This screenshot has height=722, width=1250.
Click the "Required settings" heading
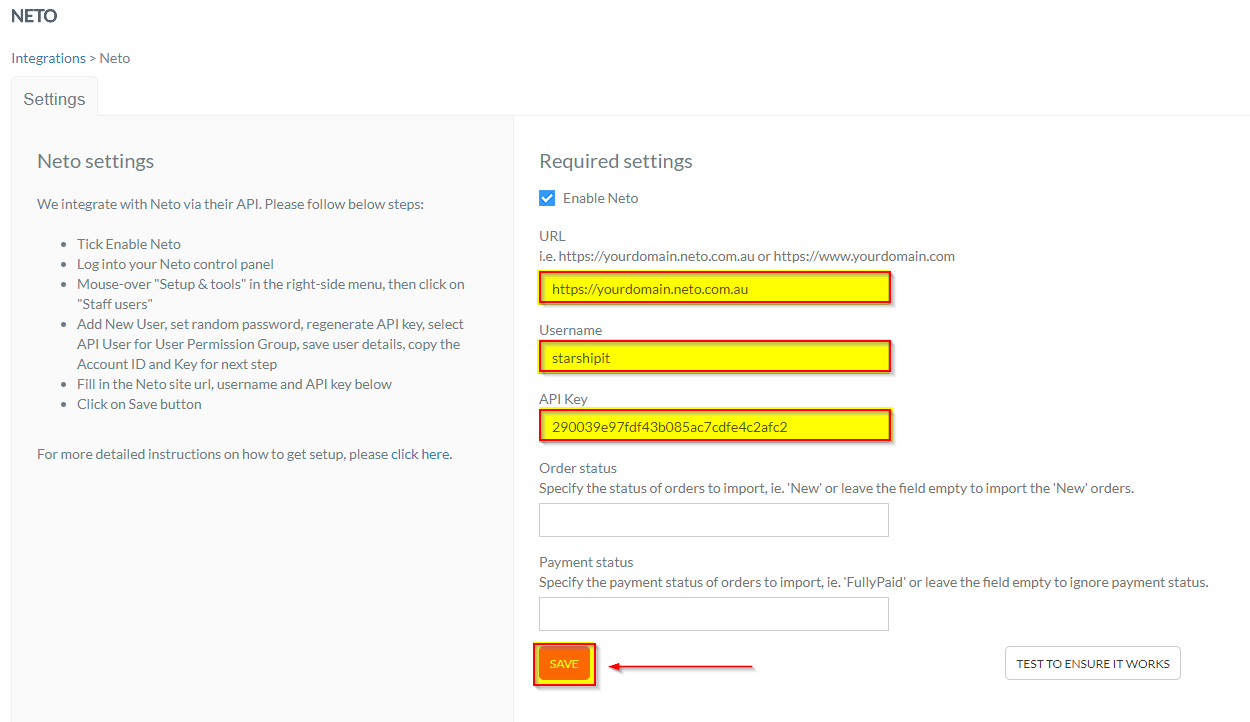pos(616,161)
